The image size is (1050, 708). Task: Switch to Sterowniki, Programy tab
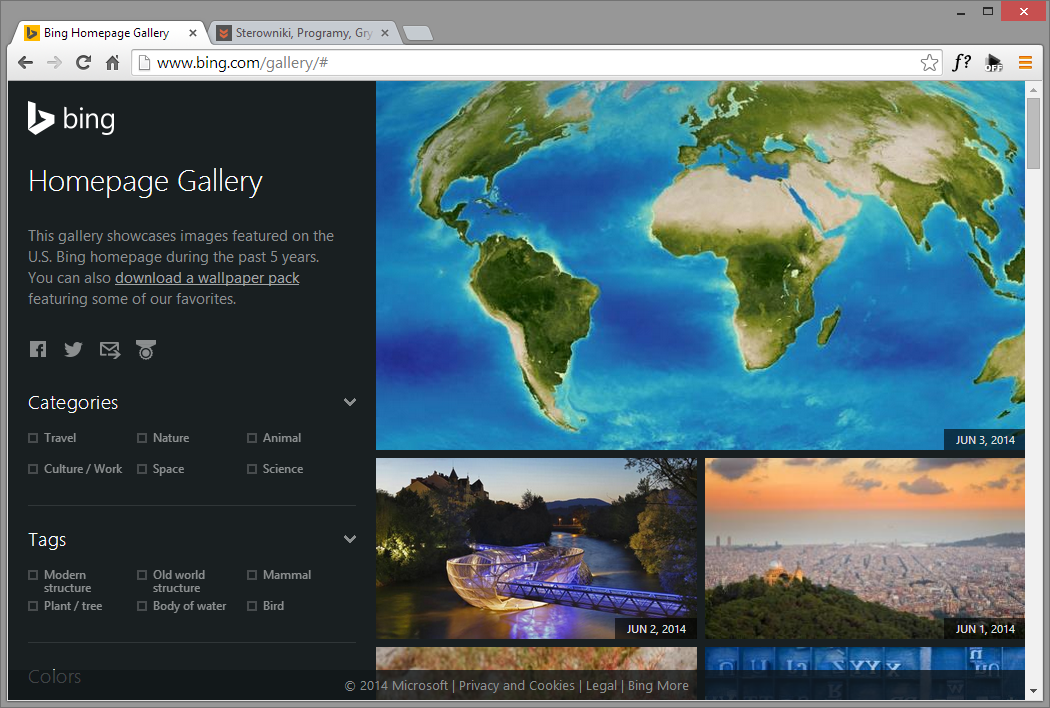click(x=303, y=33)
